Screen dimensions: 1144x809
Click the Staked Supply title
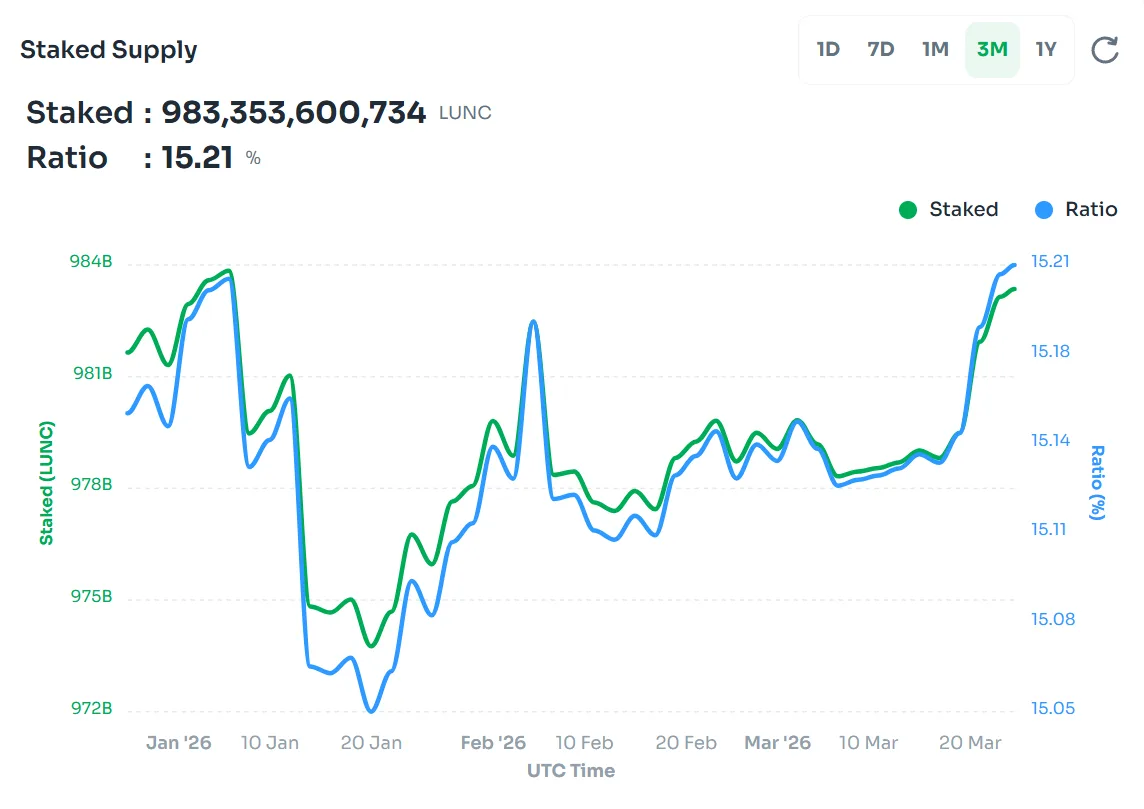pos(109,50)
